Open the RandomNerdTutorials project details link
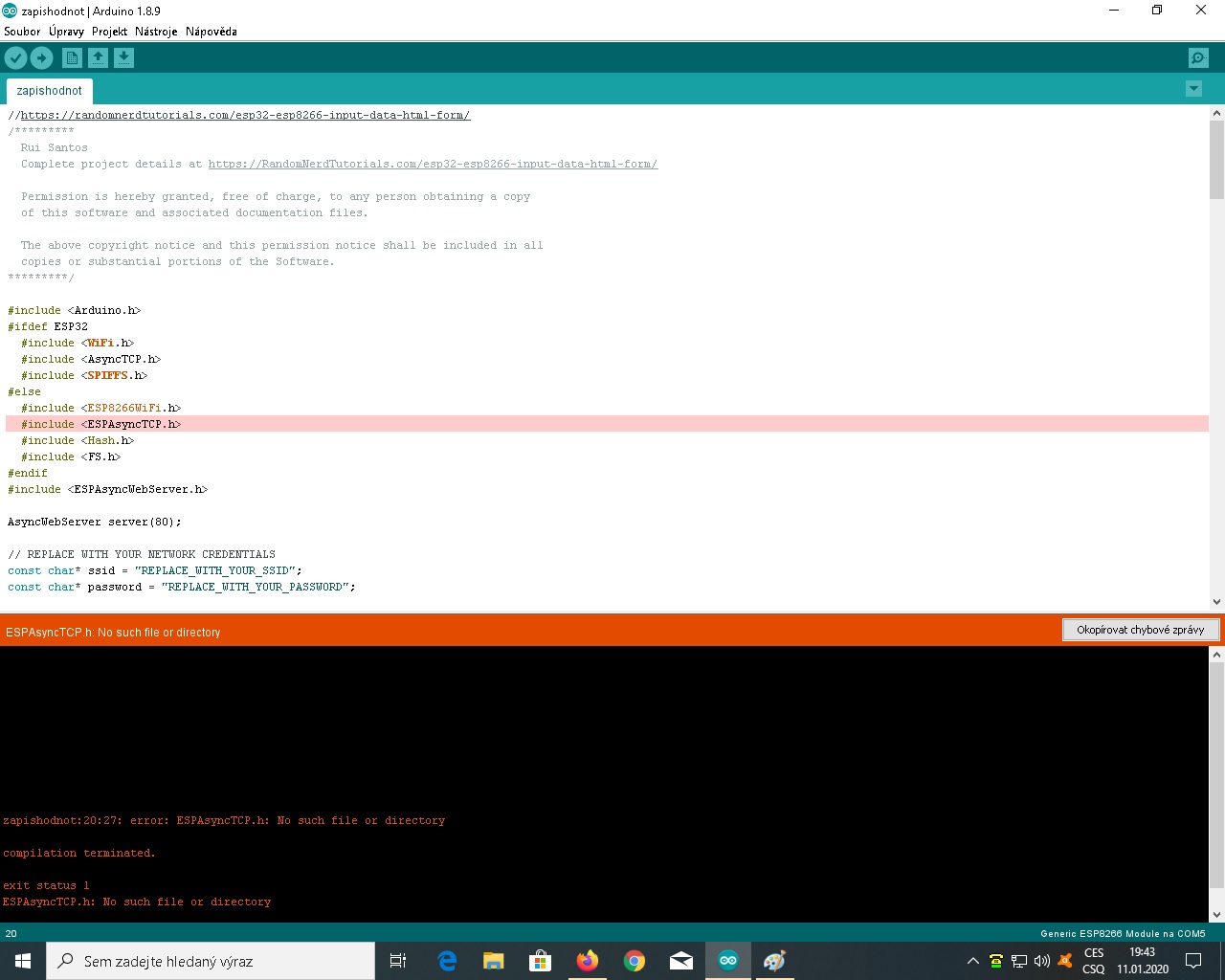The height and width of the screenshot is (980, 1225). [433, 164]
